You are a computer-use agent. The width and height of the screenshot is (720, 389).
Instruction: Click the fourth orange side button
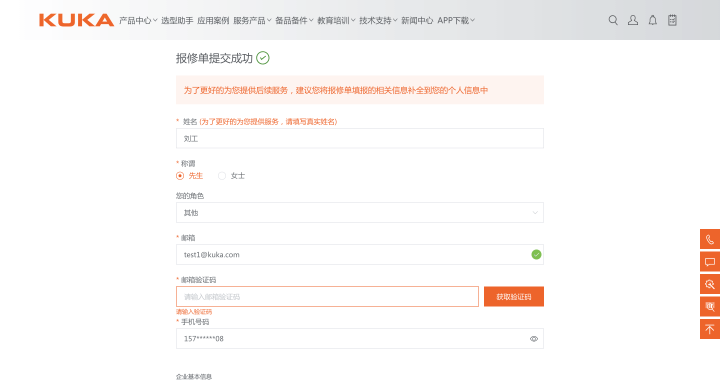tap(710, 307)
